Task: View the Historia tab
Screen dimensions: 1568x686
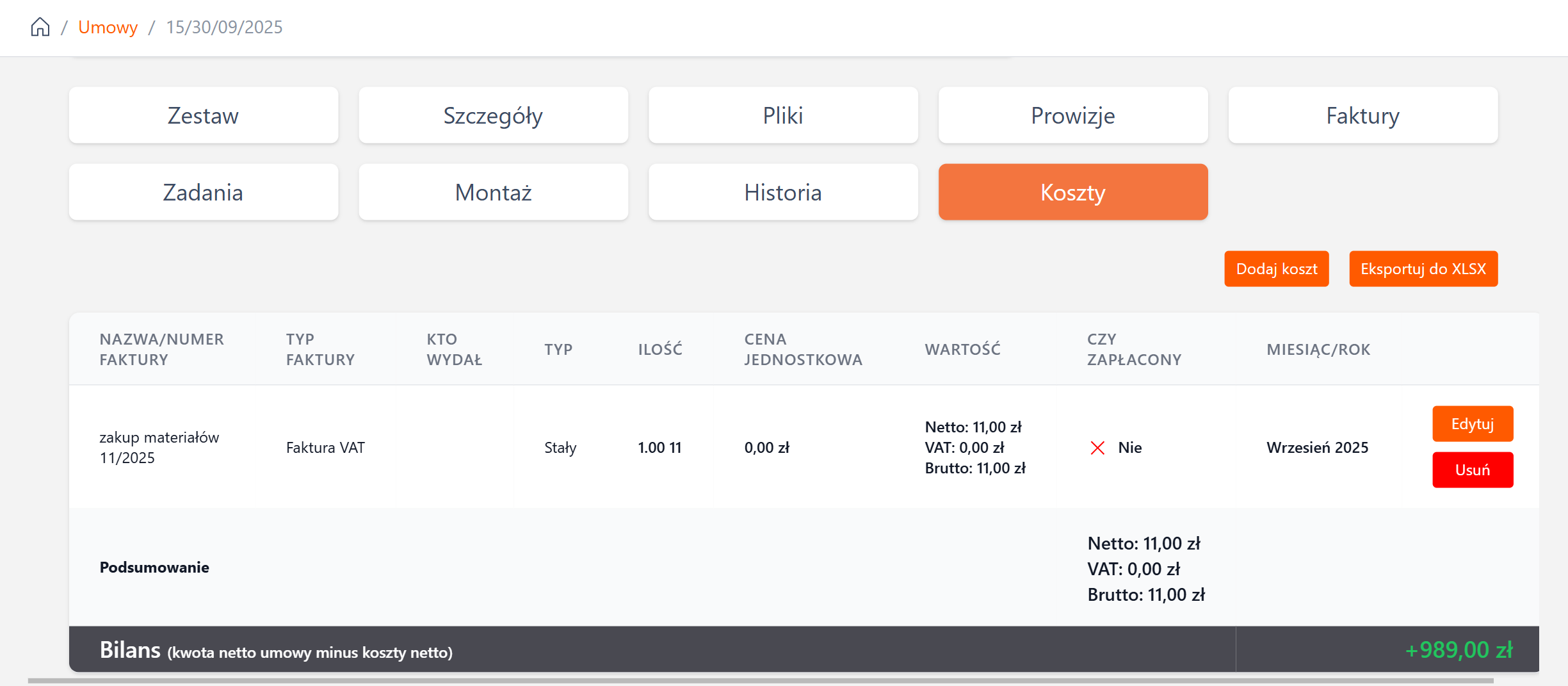Action: tap(782, 192)
